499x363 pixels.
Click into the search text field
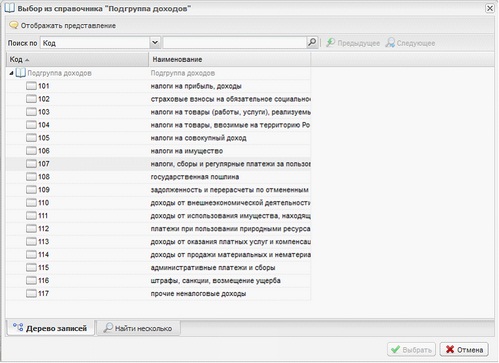click(235, 43)
